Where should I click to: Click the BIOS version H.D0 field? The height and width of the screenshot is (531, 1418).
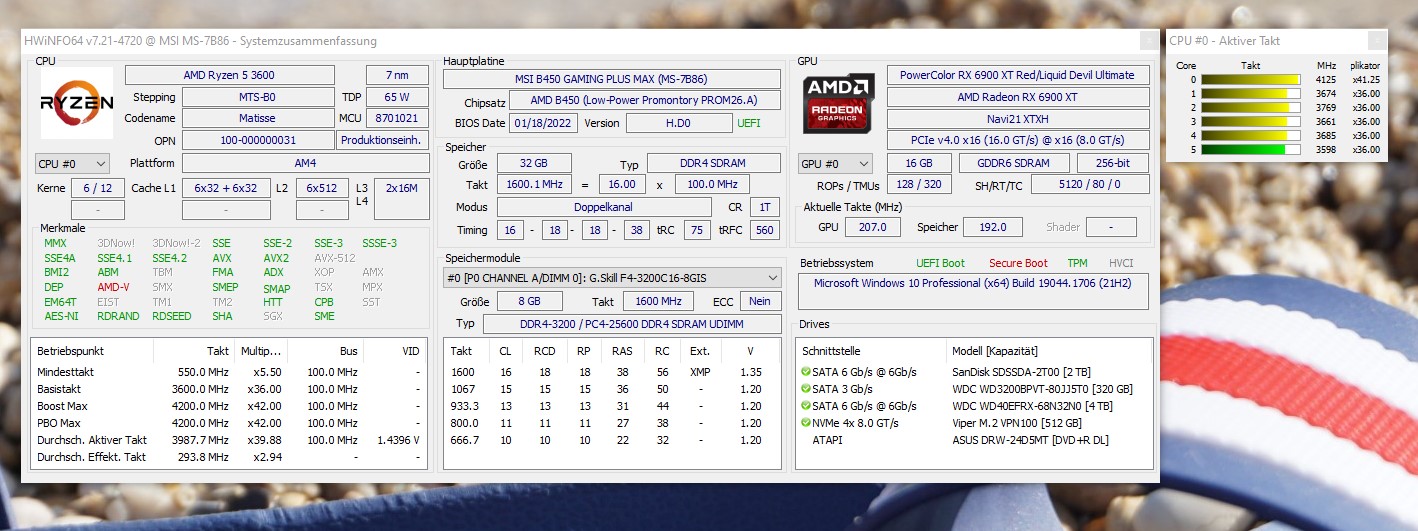click(678, 123)
